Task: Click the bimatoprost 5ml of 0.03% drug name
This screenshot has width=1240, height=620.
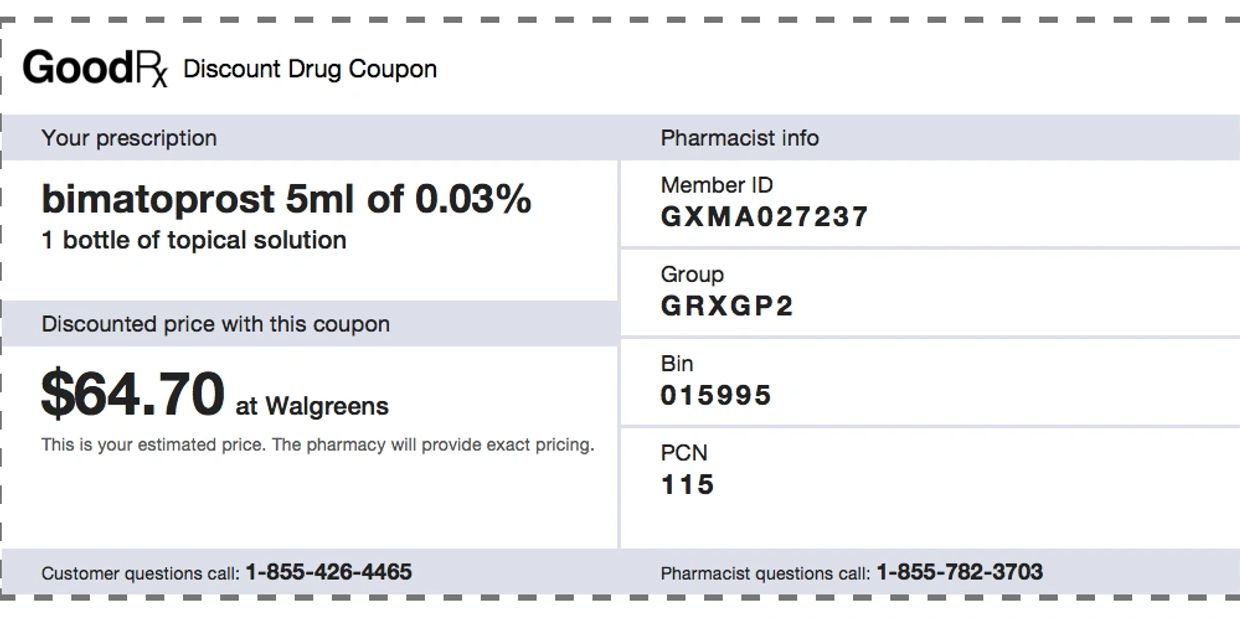Action: pos(286,199)
